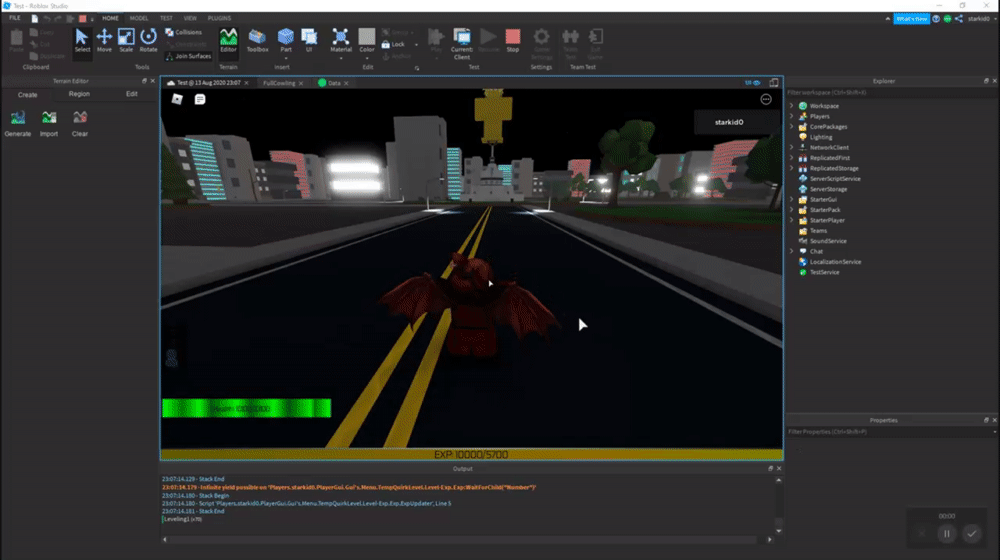The image size is (1000, 560).
Task: Click the Output horizontal scrollbar
Action: point(467,540)
